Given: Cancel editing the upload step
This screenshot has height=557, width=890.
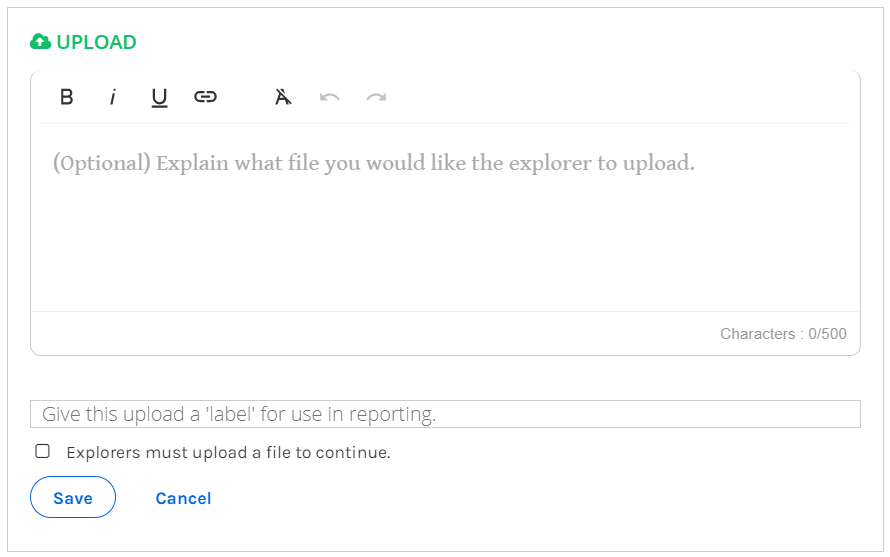Looking at the screenshot, I should 183,499.
